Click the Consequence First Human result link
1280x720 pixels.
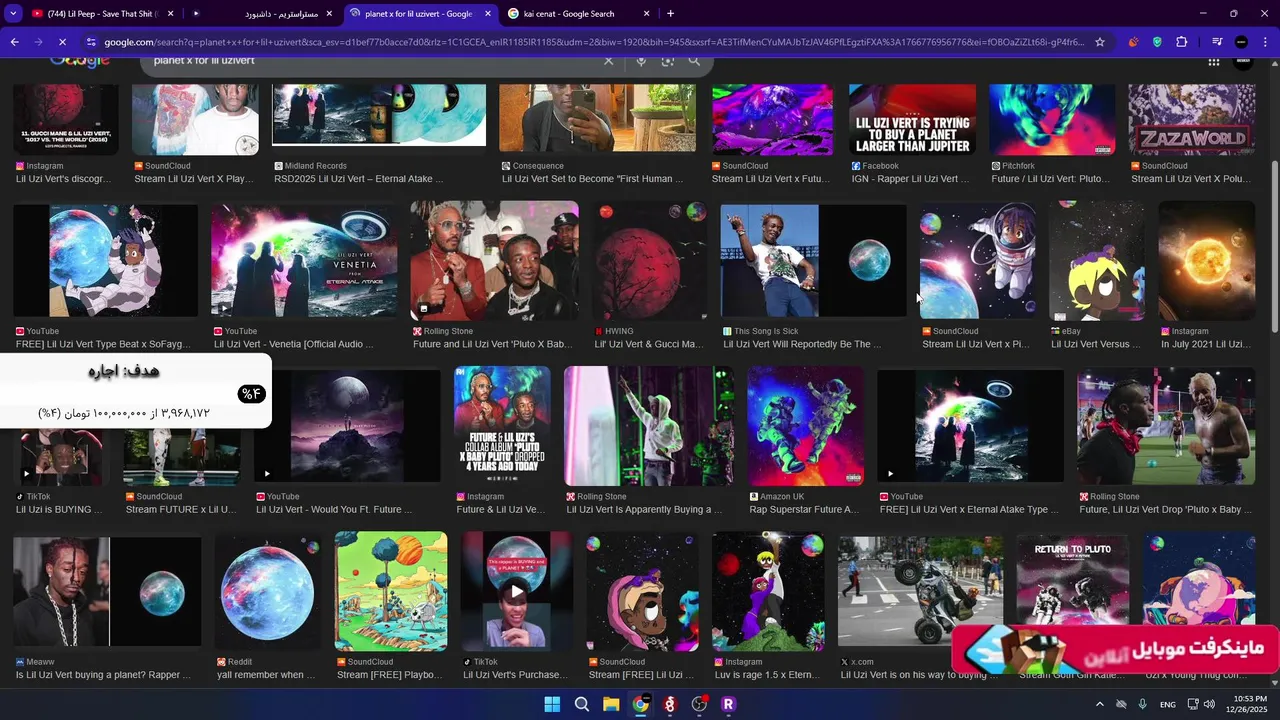tap(592, 179)
